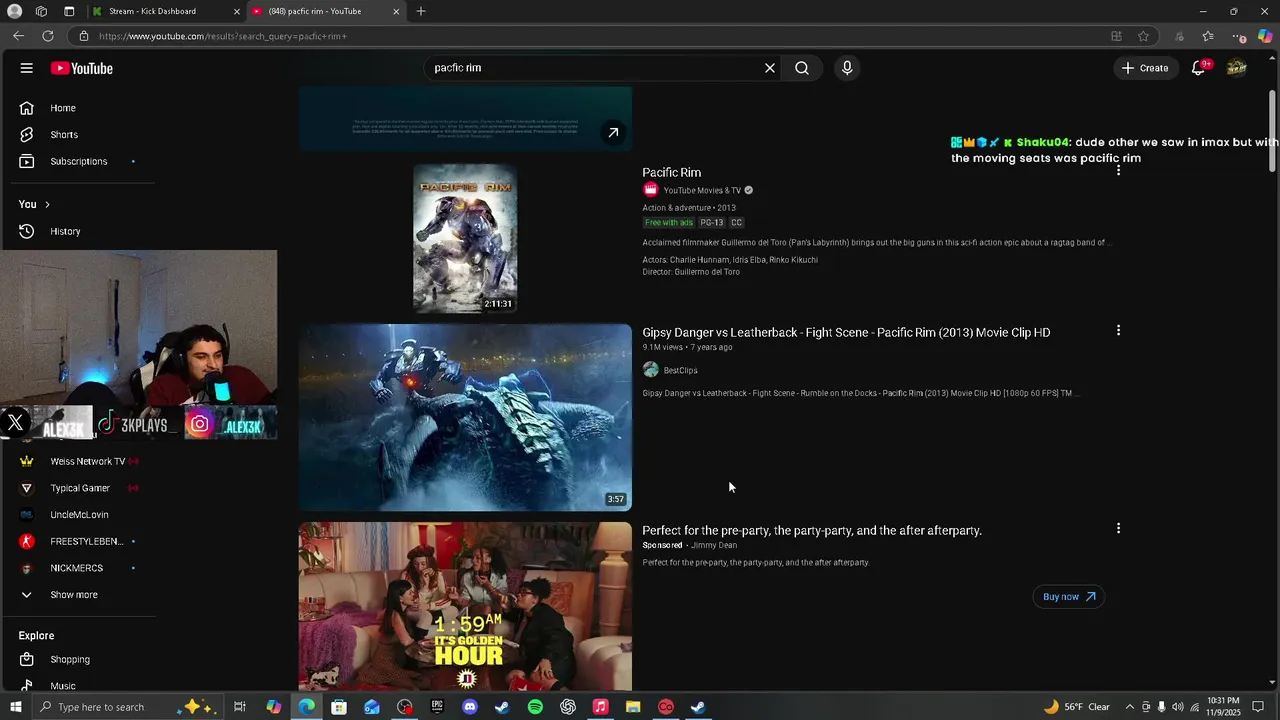The image size is (1280, 720).
Task: Play the Gipsy Danger vs Leatherback thumbnail
Action: point(465,417)
